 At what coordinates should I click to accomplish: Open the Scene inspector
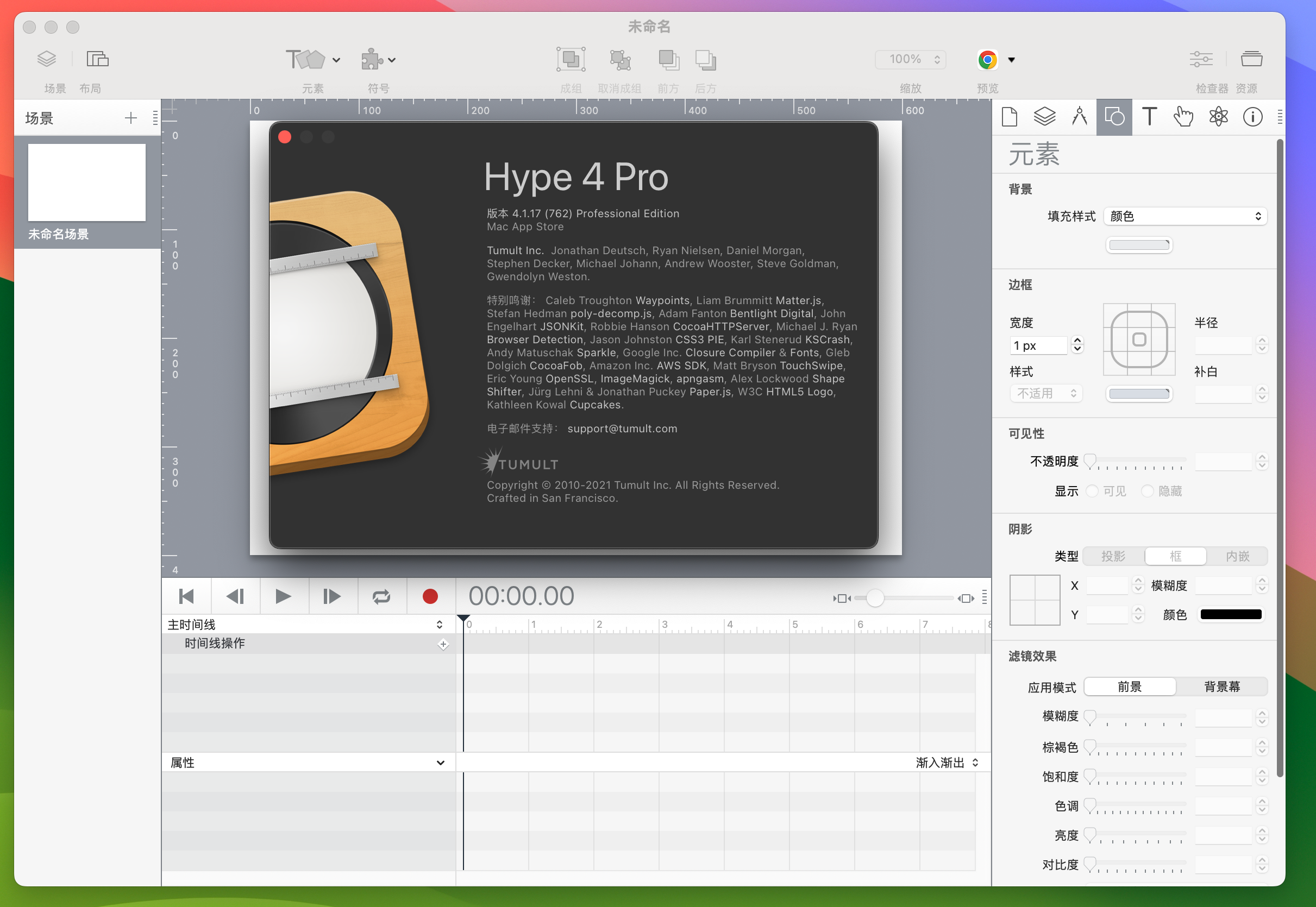pos(1044,117)
